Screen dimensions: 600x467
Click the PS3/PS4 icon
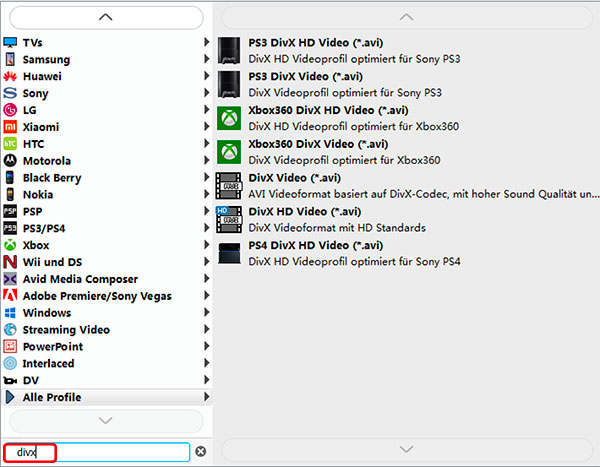pos(10,228)
